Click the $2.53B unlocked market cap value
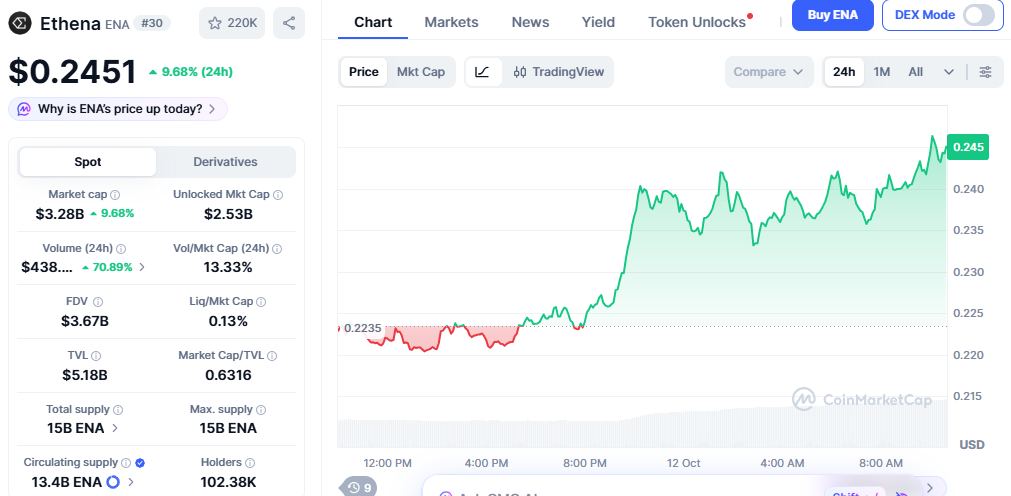 click(x=228, y=213)
